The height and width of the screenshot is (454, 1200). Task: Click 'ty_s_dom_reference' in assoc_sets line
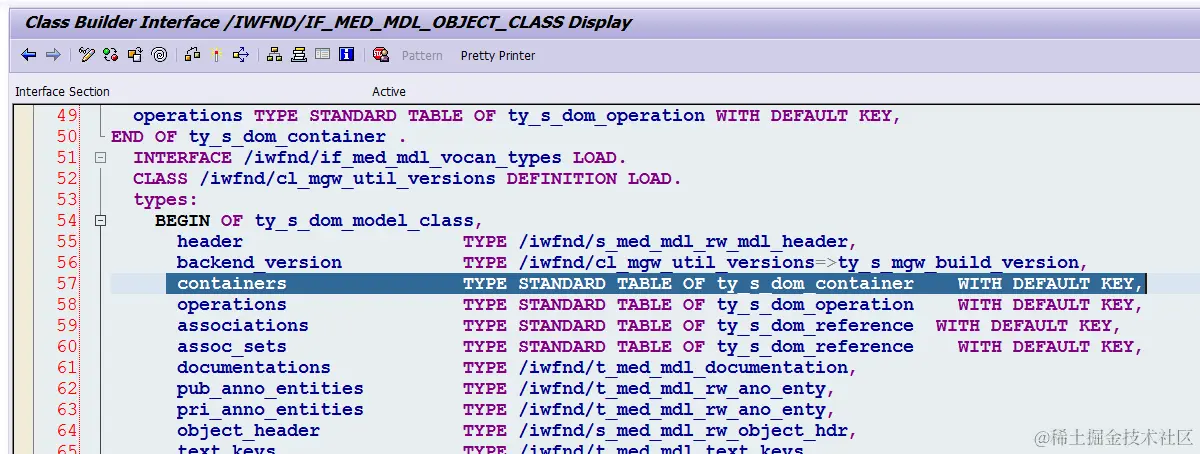pos(815,346)
